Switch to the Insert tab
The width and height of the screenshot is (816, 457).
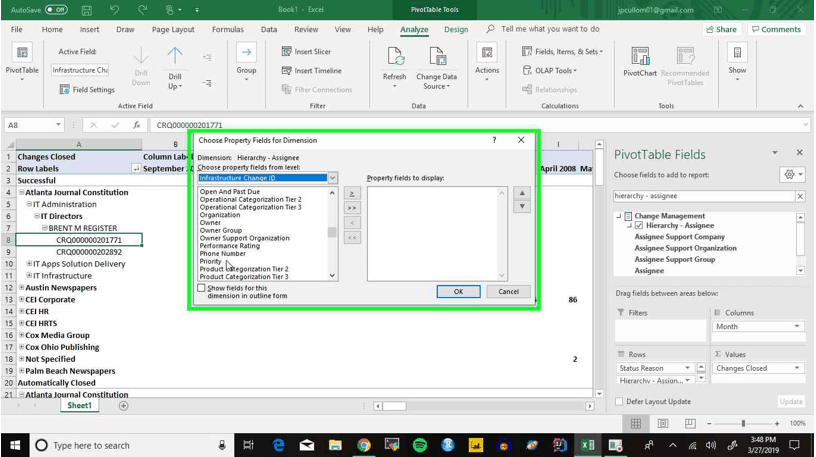click(x=90, y=30)
